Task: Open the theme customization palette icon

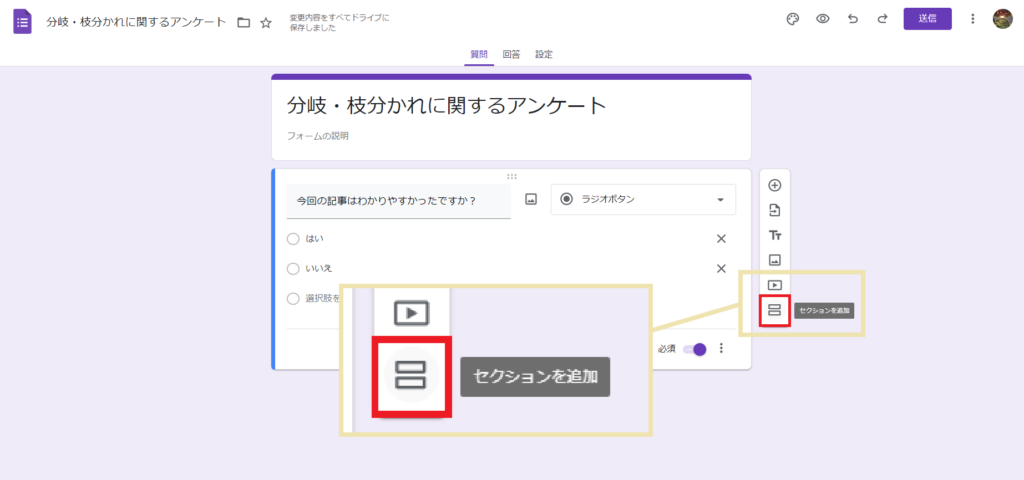Action: [x=793, y=19]
